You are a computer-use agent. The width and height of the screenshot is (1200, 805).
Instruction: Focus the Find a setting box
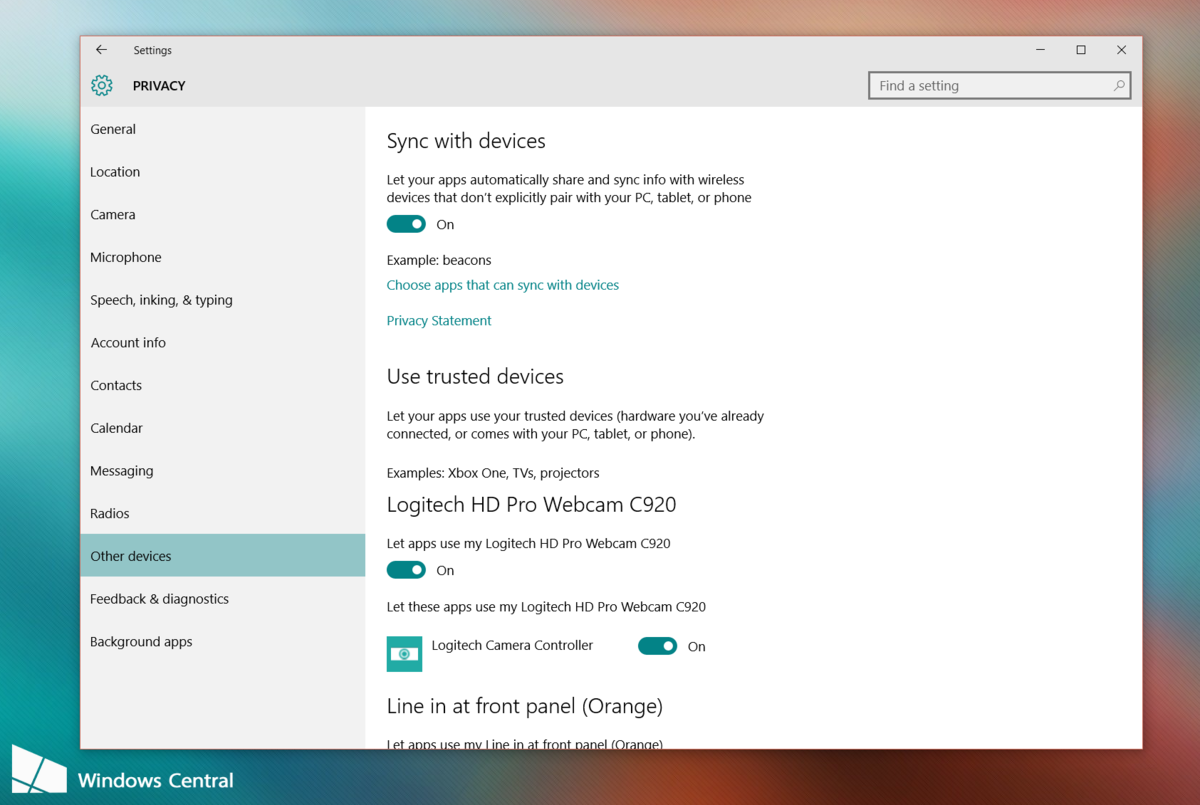(x=1000, y=86)
